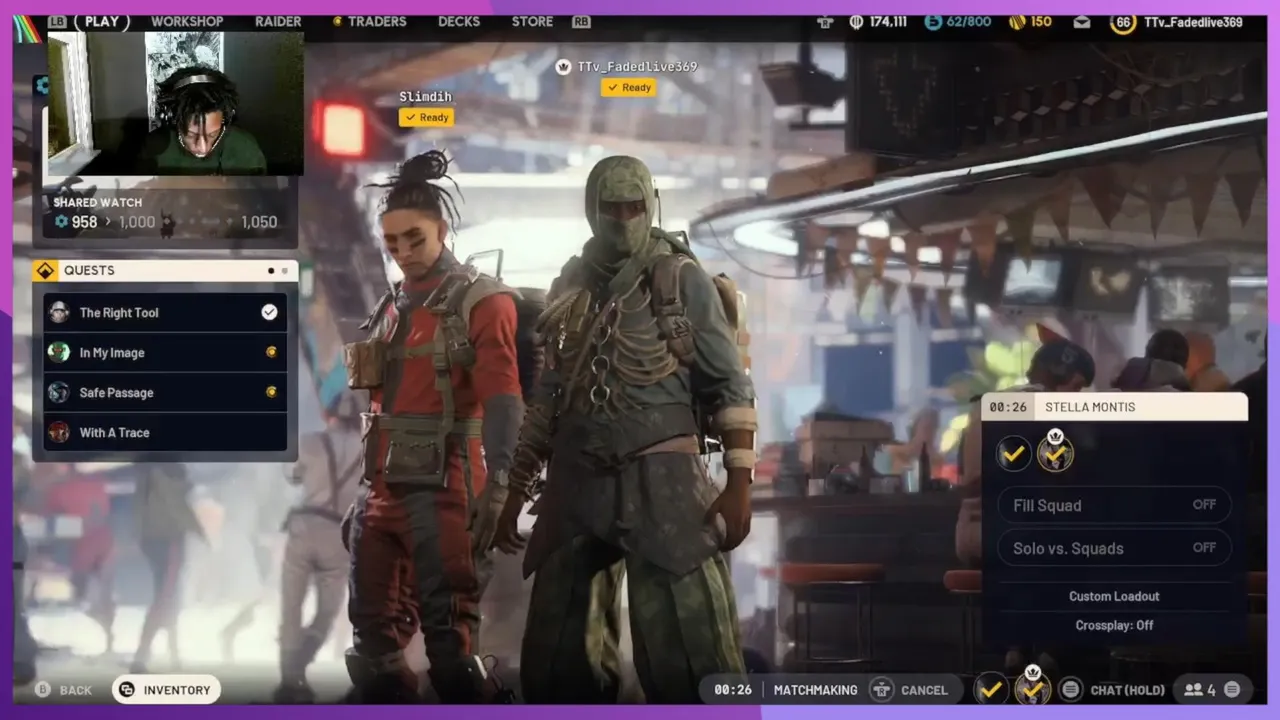Screen dimensions: 1280x720
Task: Toggle Fill Squad on
Action: 1114,505
